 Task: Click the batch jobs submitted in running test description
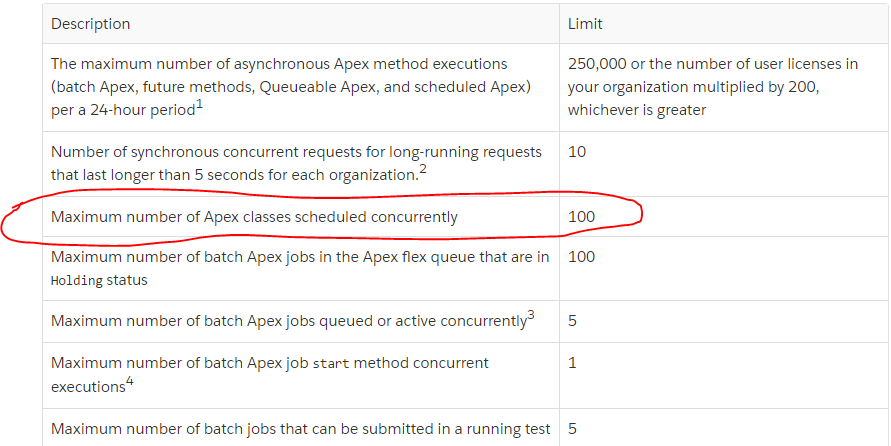(x=300, y=429)
